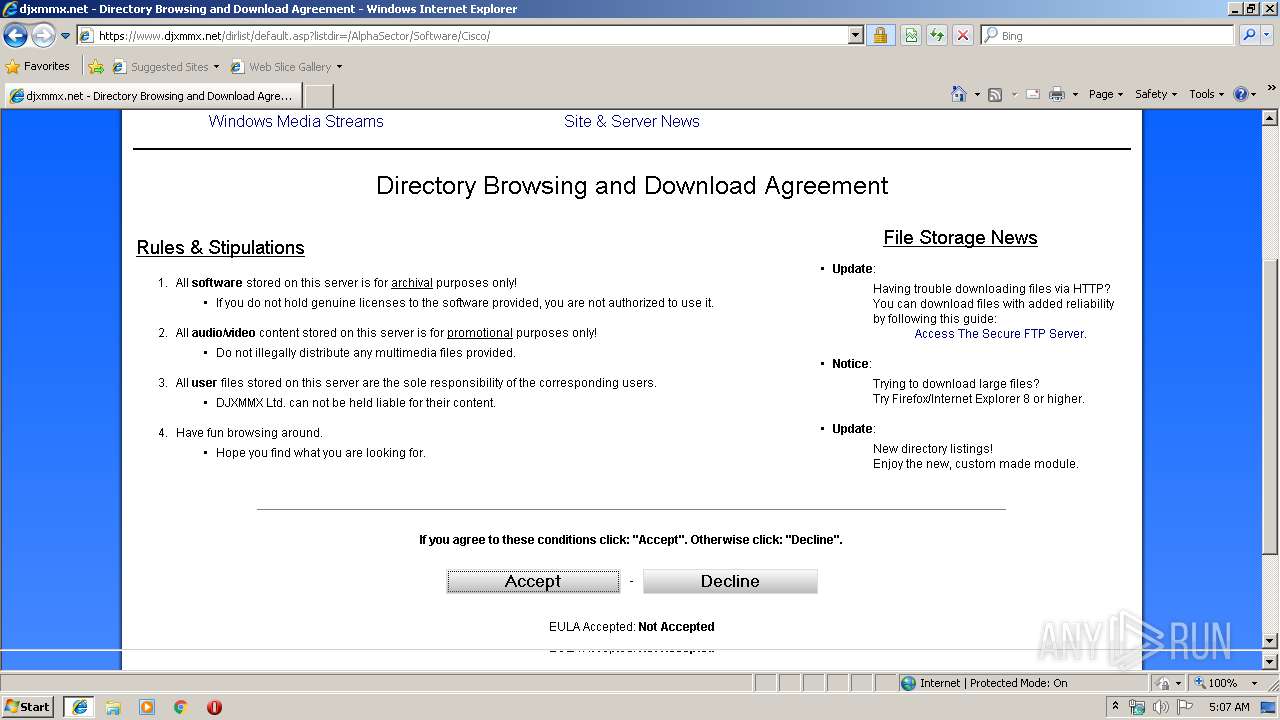Click the red Opera-style taskbar icon

[214, 707]
